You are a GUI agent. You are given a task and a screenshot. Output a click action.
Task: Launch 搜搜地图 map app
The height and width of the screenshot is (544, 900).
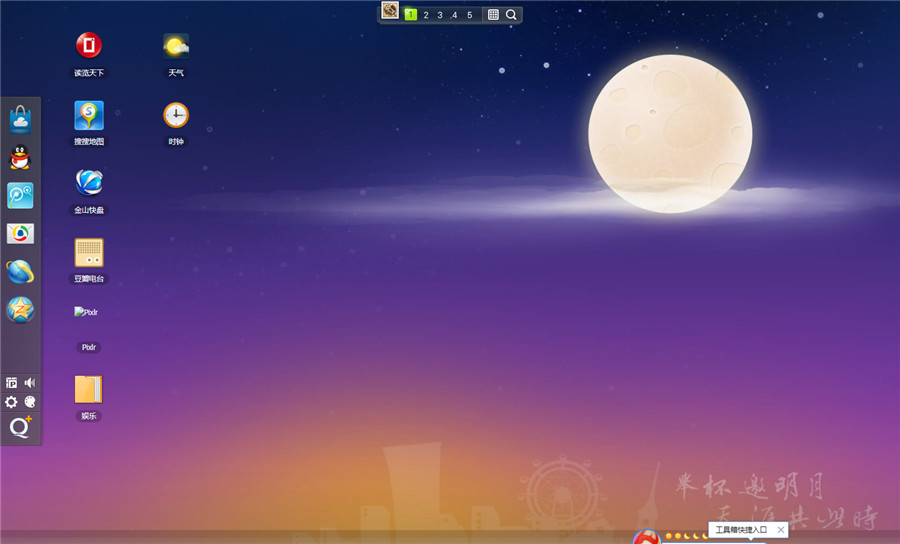coord(89,115)
